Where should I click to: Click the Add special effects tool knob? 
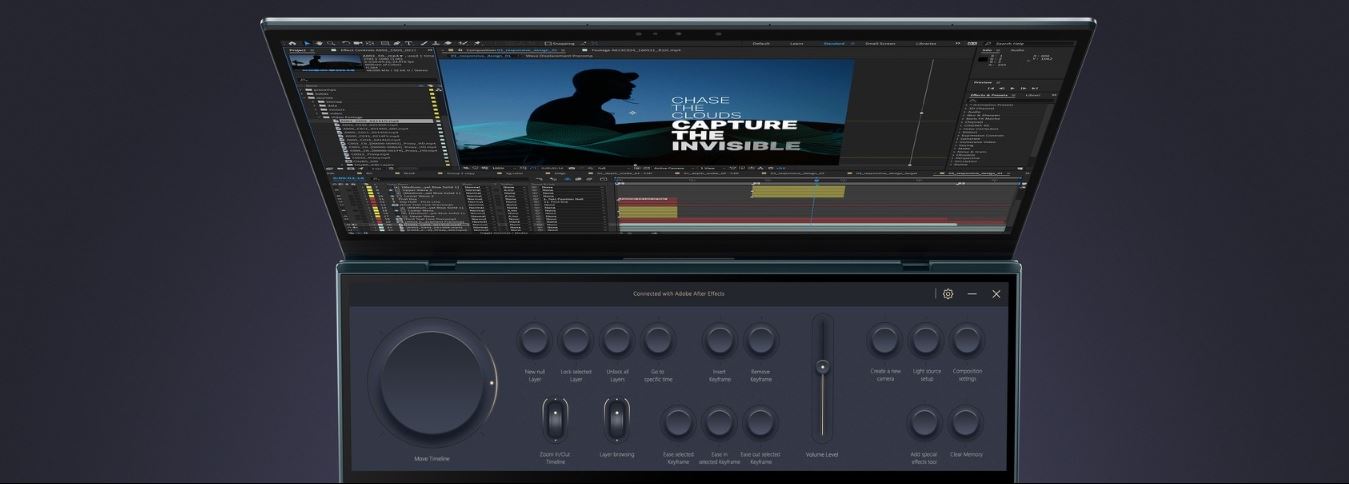click(925, 423)
